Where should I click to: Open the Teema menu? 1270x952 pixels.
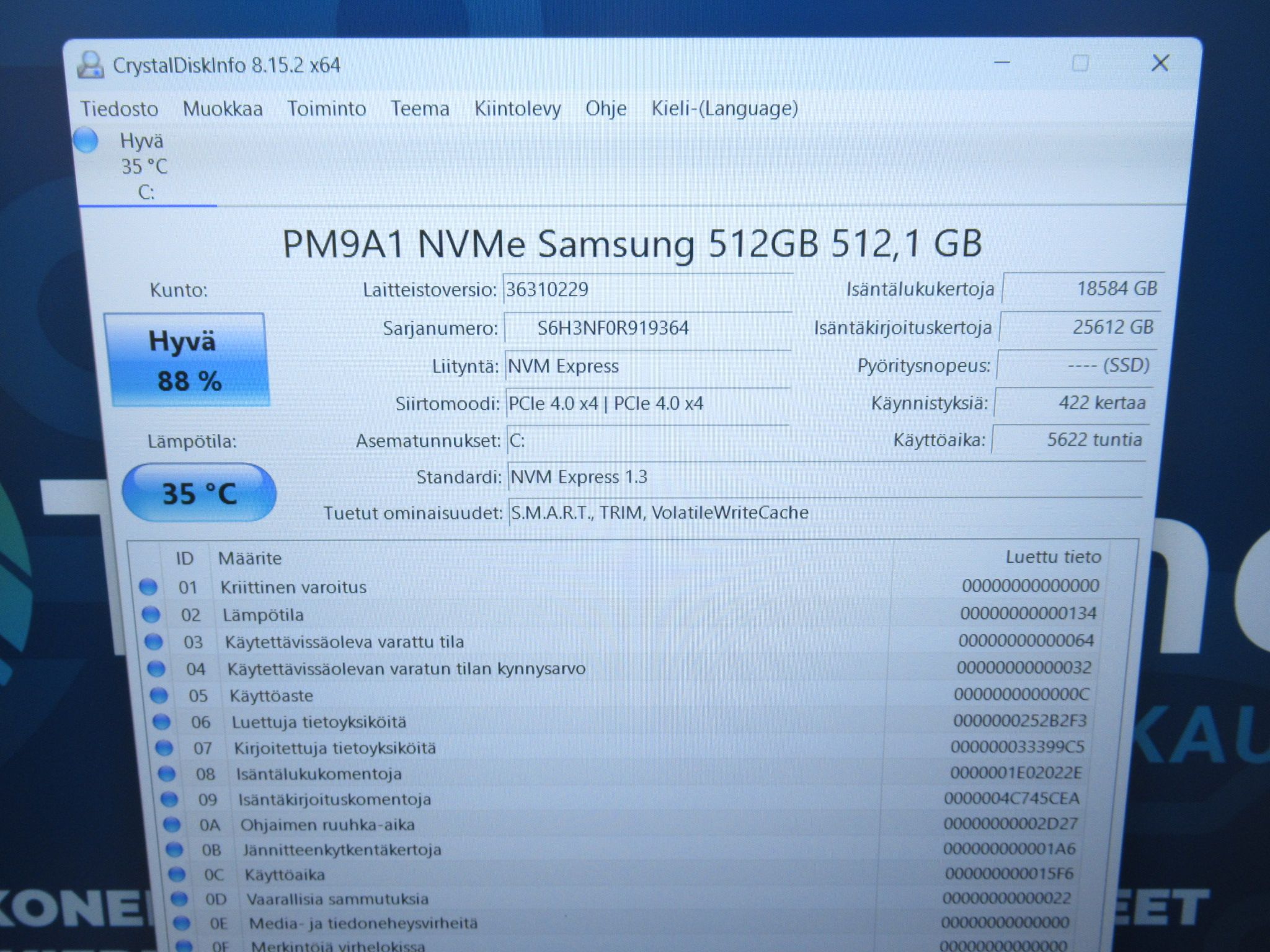pos(420,109)
